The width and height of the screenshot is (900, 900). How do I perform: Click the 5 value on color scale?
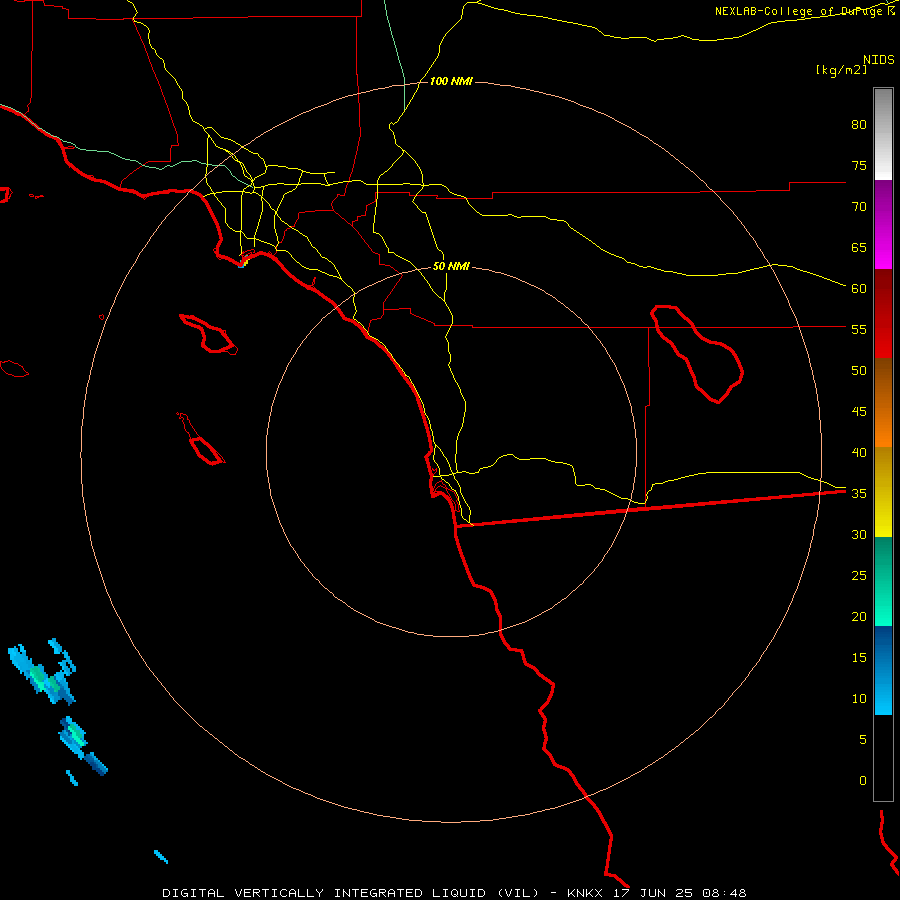(x=862, y=739)
